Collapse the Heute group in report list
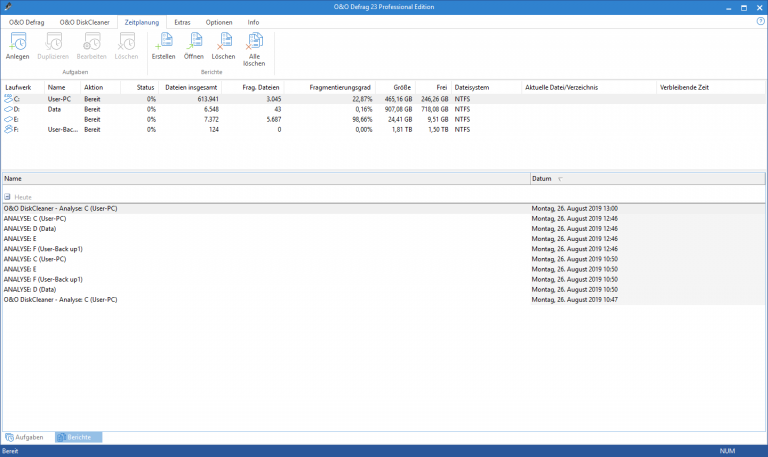768x457 pixels. point(9,197)
